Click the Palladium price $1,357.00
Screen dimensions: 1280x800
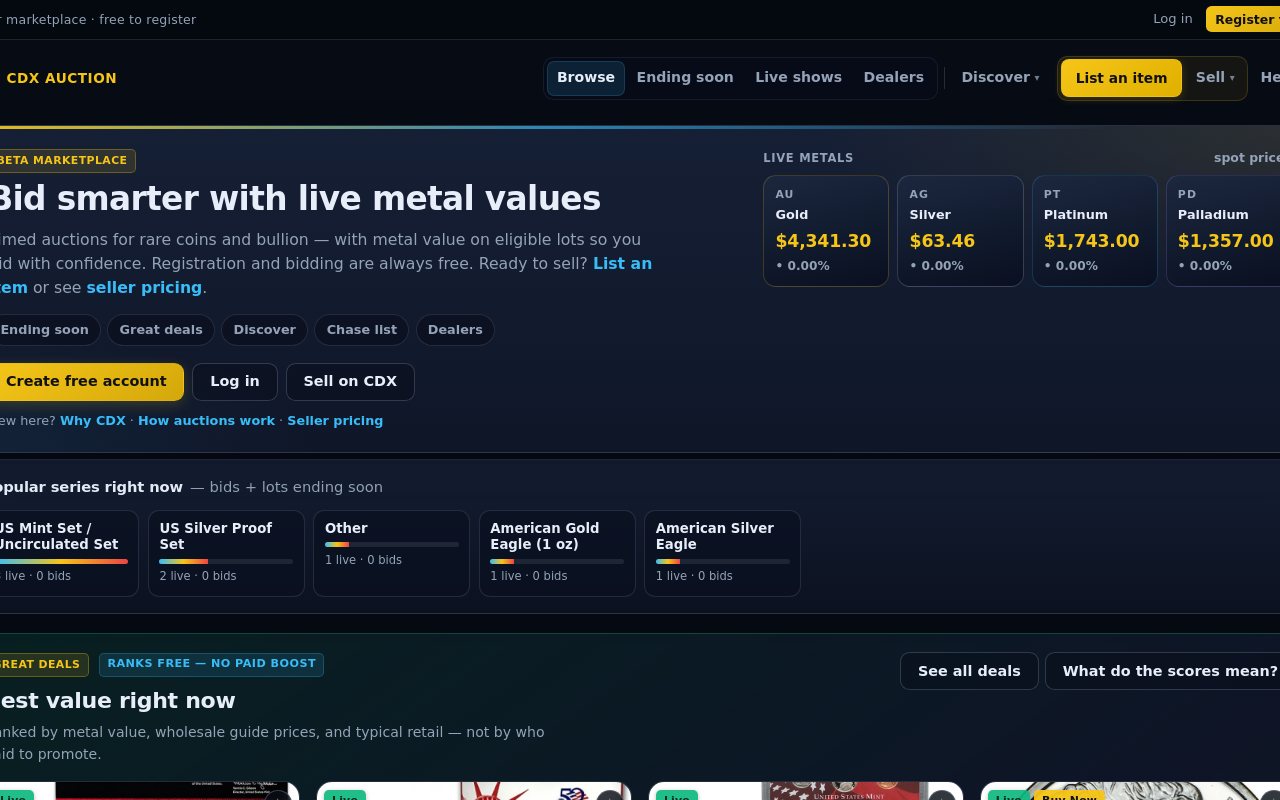(1226, 241)
